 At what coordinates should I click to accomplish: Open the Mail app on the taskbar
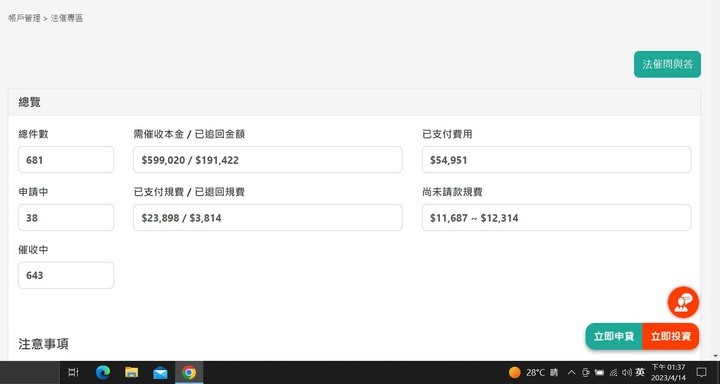(x=160, y=373)
